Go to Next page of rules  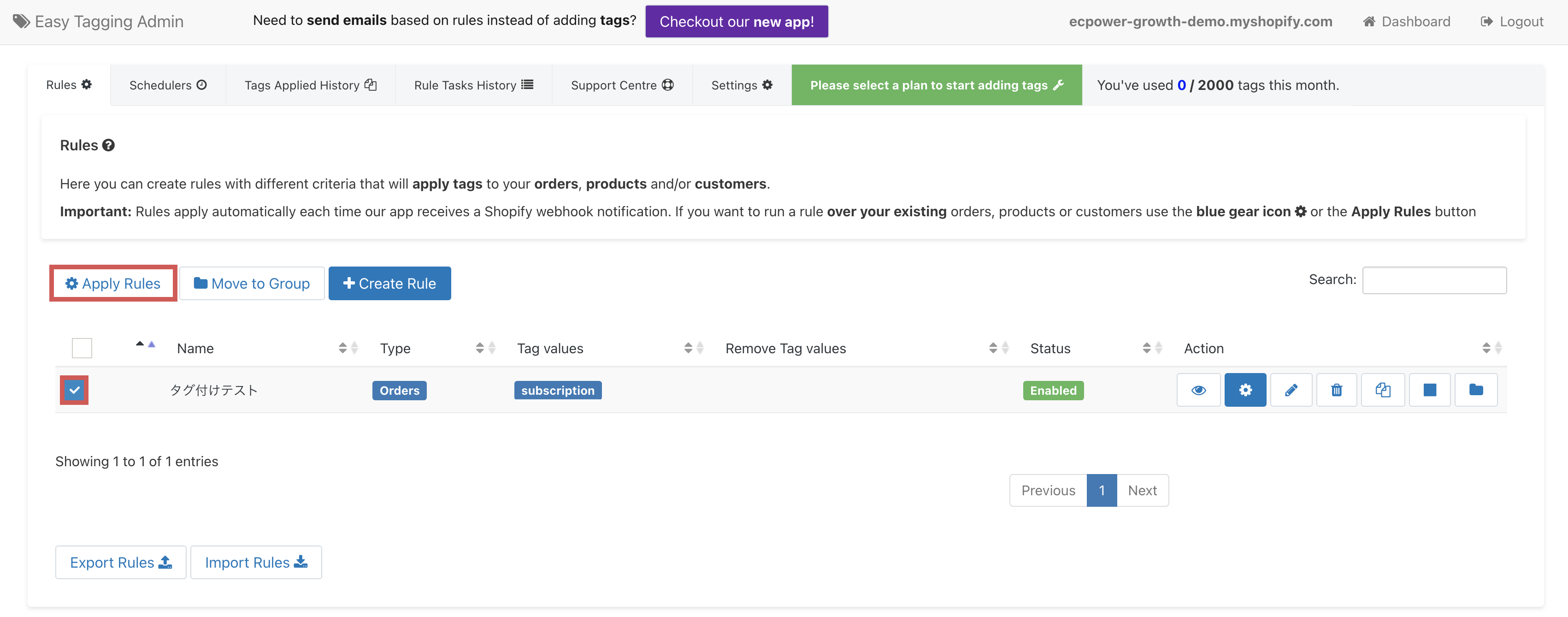pos(1143,490)
